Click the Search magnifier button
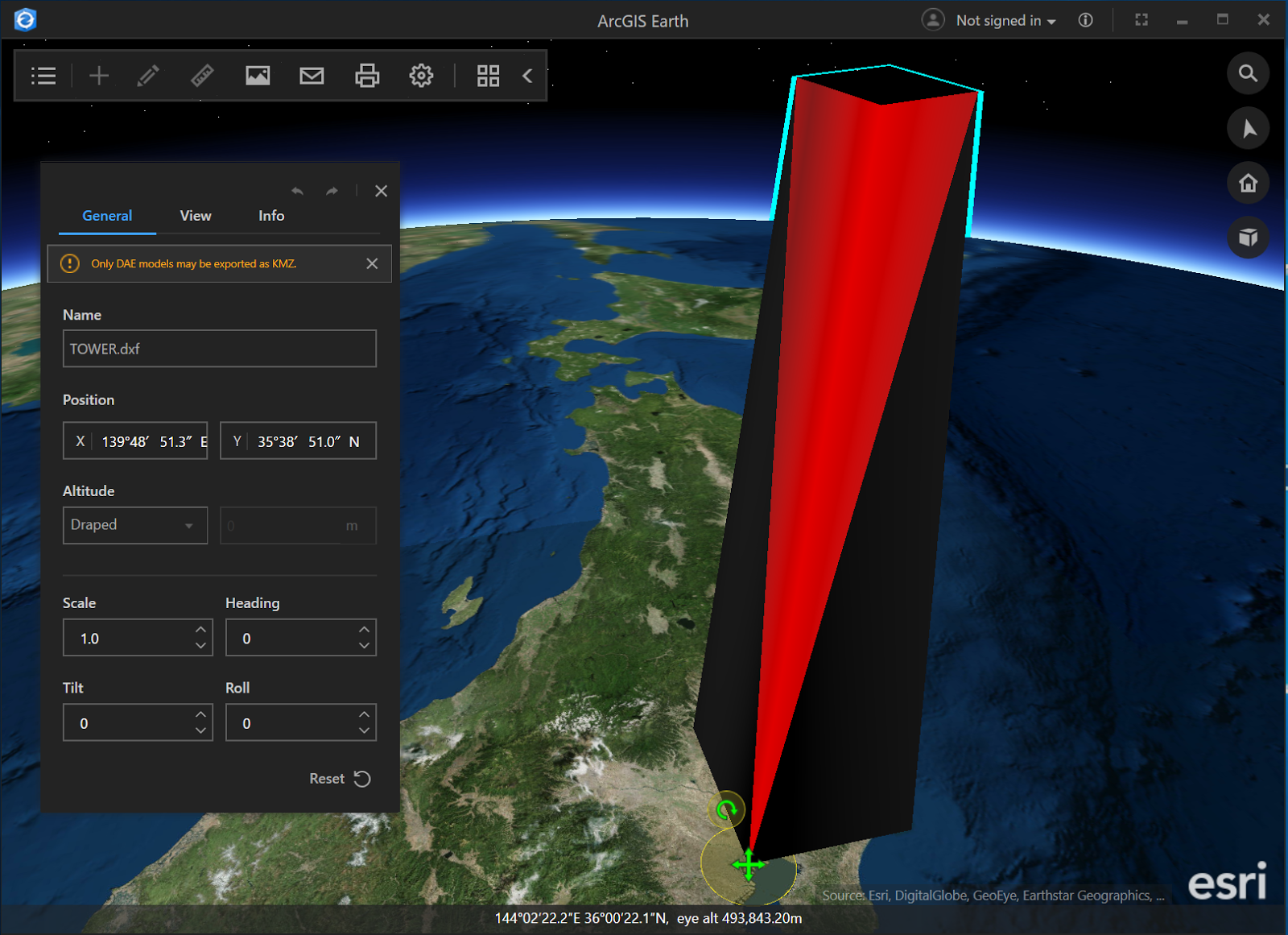The height and width of the screenshot is (935, 1288). coord(1248,73)
